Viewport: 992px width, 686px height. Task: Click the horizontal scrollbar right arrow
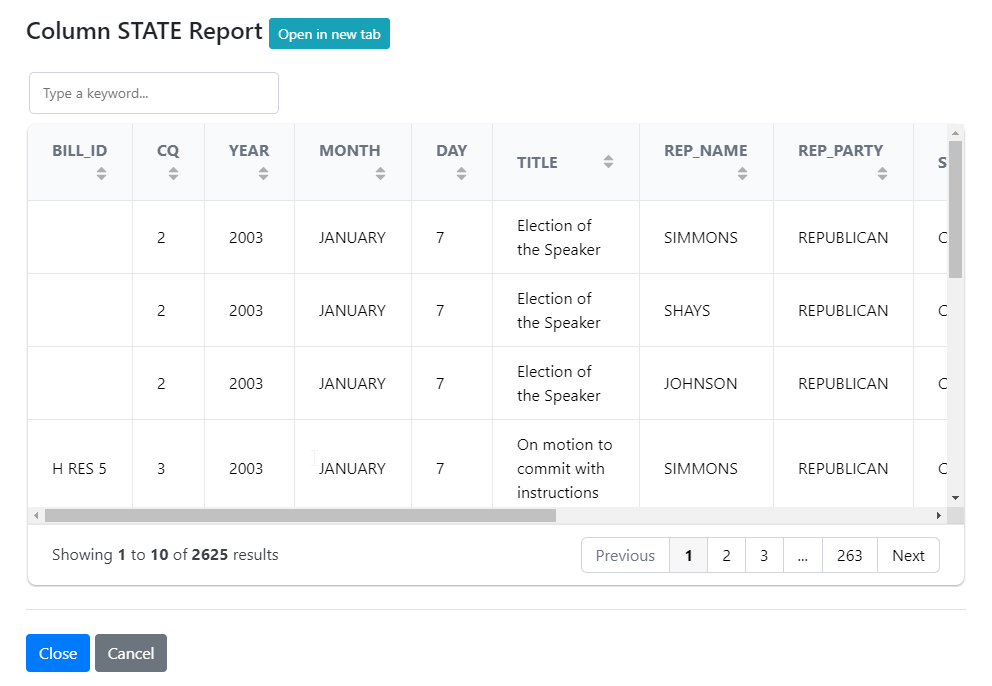[x=938, y=515]
